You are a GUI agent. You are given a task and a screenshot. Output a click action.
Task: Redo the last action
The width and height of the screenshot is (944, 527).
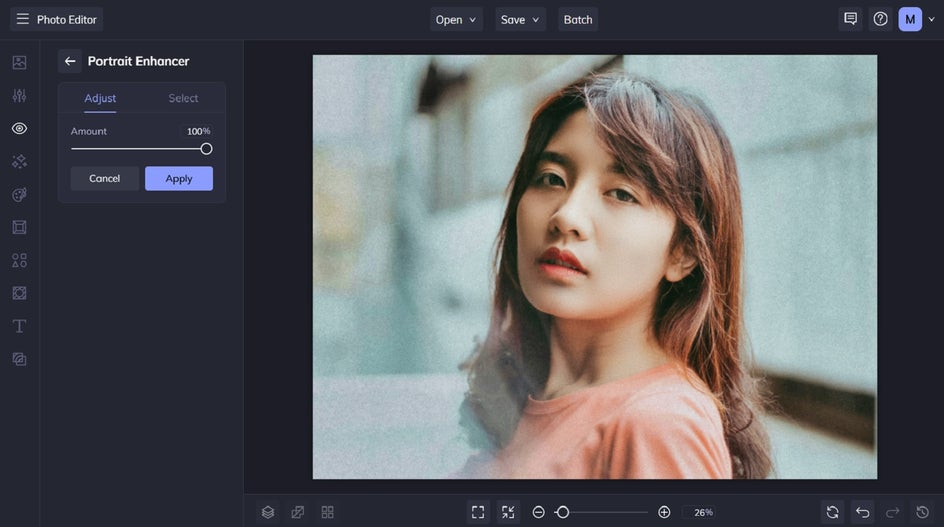(x=892, y=512)
